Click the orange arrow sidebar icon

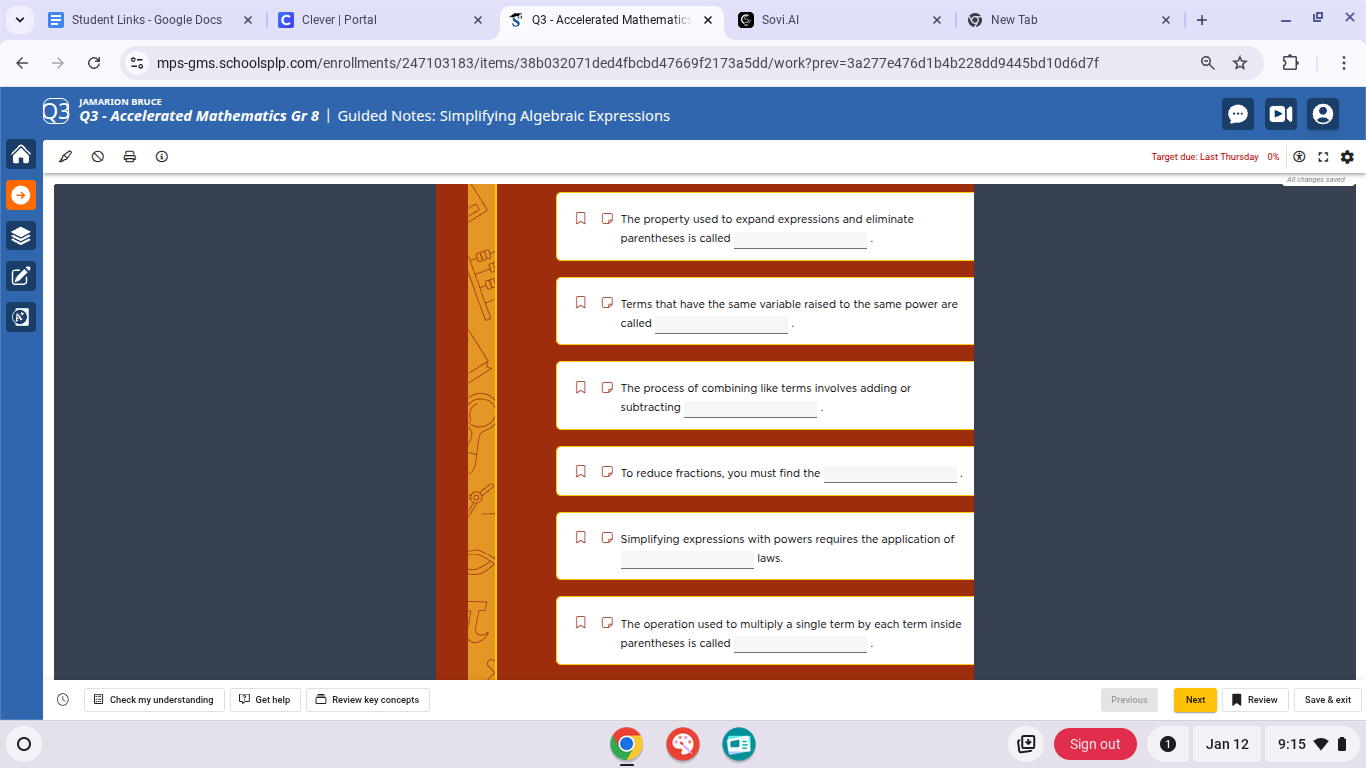[x=21, y=195]
